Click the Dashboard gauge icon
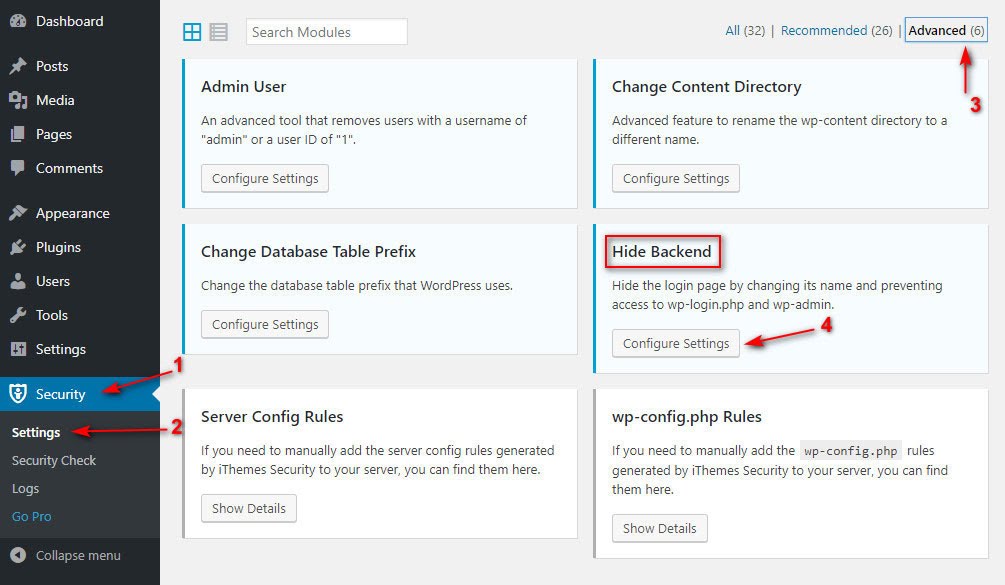The height and width of the screenshot is (585, 1005). coord(18,21)
